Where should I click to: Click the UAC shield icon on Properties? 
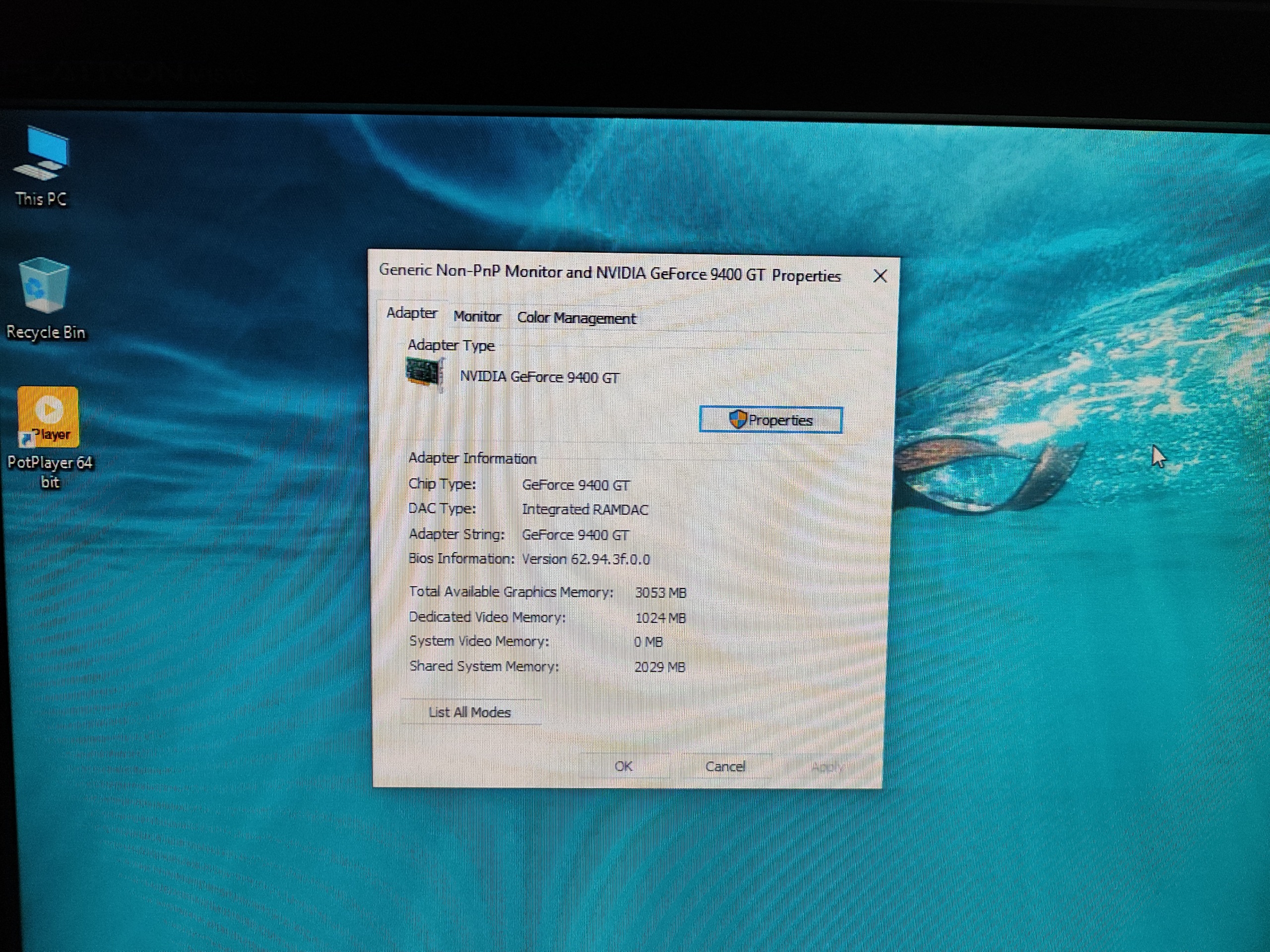[x=737, y=419]
